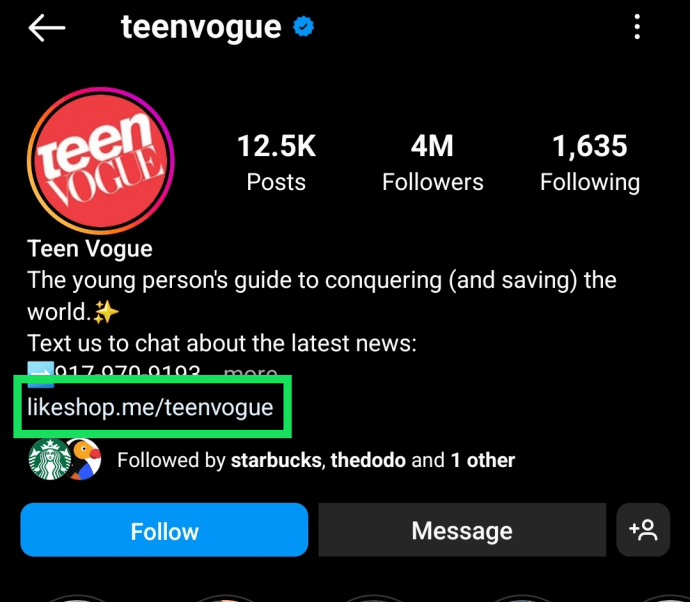The image size is (690, 602).
Task: Tap thedodo name in Followed by
Action: click(368, 460)
